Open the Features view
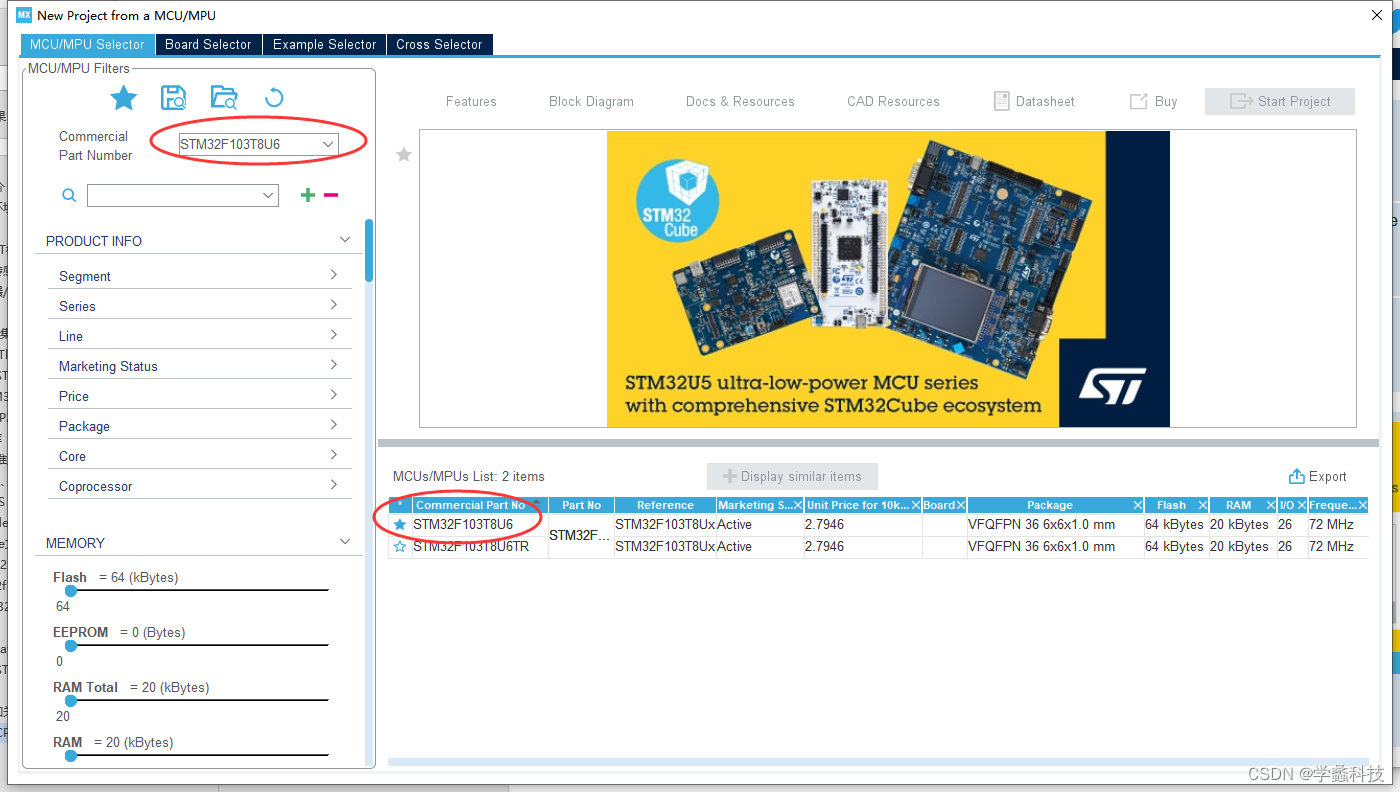This screenshot has height=792, width=1400. tap(471, 101)
